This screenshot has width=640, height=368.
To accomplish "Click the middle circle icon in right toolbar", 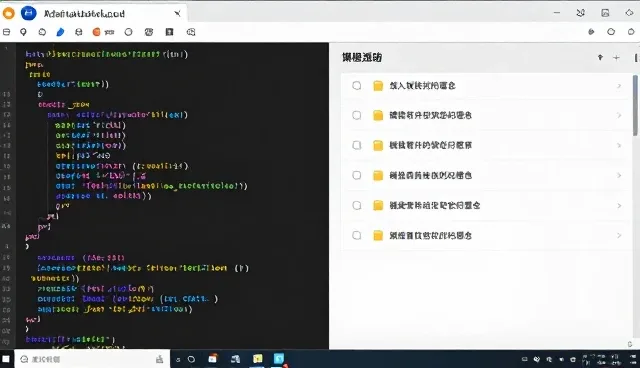I will (611, 32).
